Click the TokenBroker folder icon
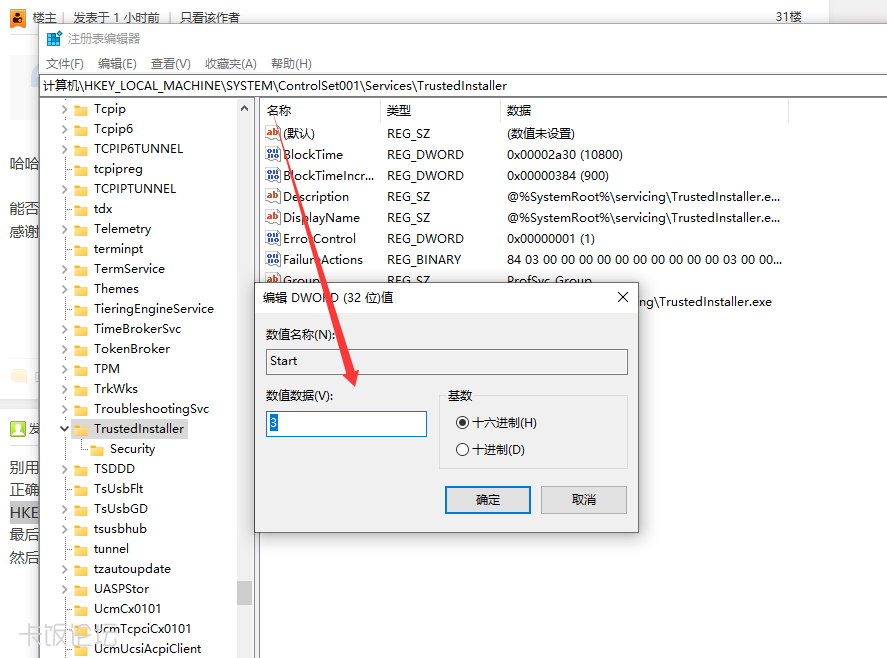This screenshot has height=658, width=887. (x=81, y=350)
